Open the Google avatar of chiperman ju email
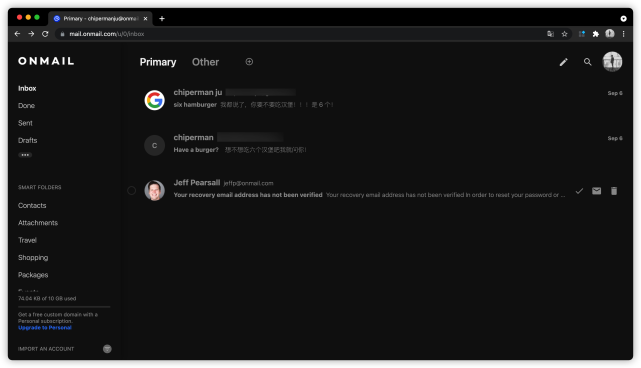Viewport: 641px width, 368px height. click(x=155, y=100)
